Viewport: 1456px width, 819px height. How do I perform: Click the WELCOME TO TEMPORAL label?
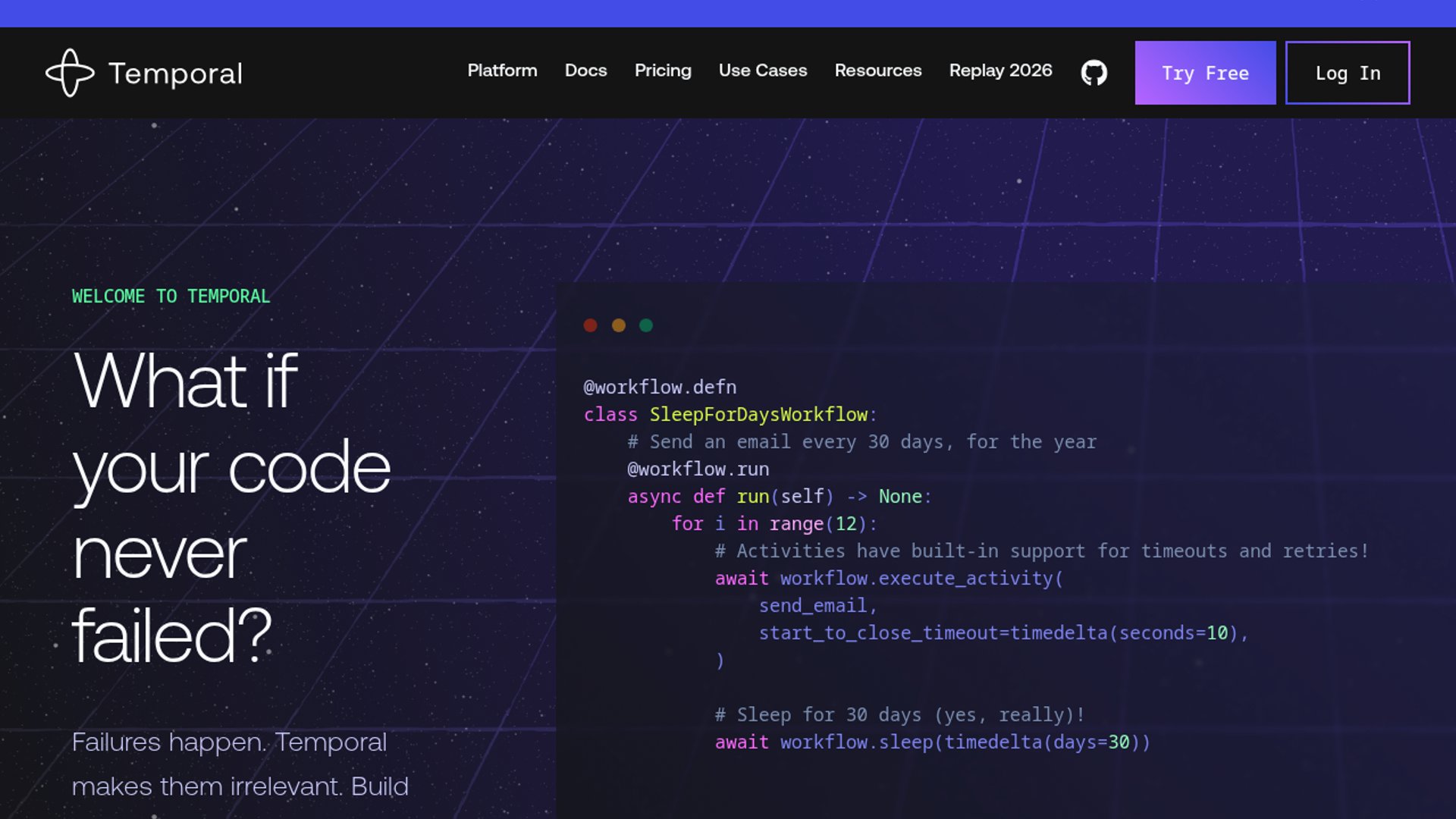coord(171,297)
